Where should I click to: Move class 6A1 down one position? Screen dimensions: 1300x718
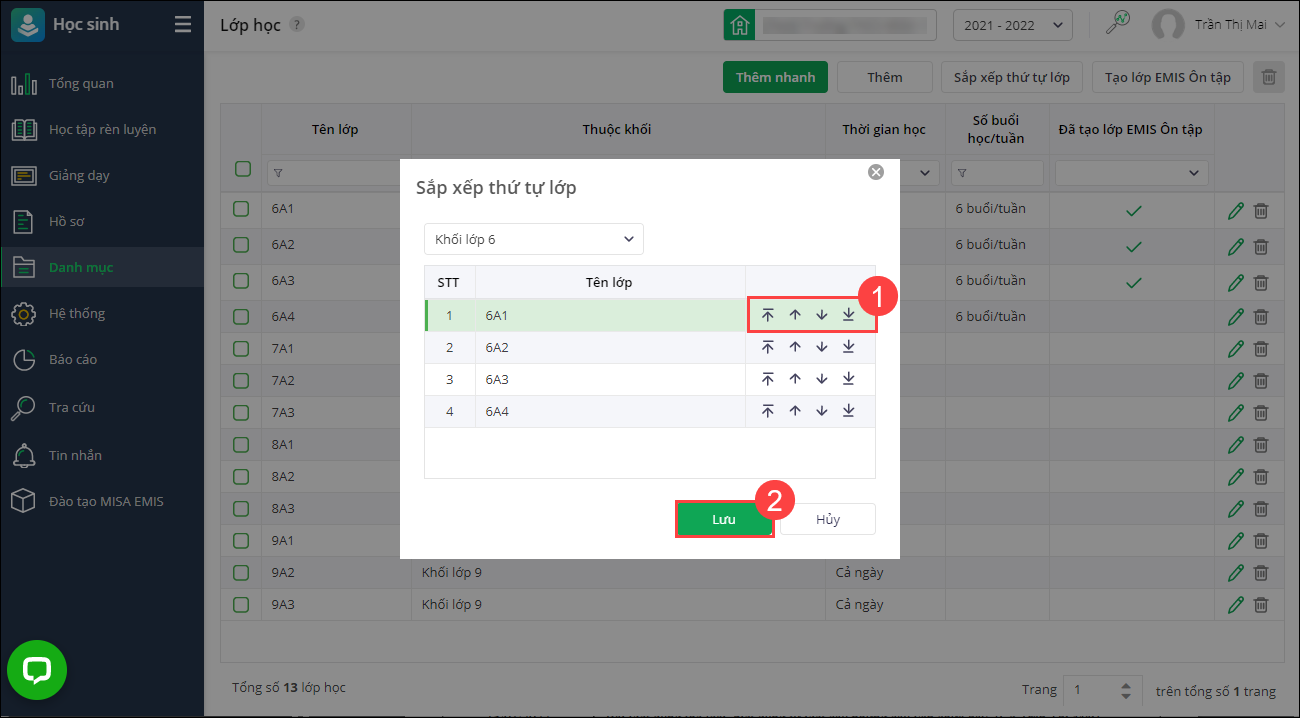(822, 315)
